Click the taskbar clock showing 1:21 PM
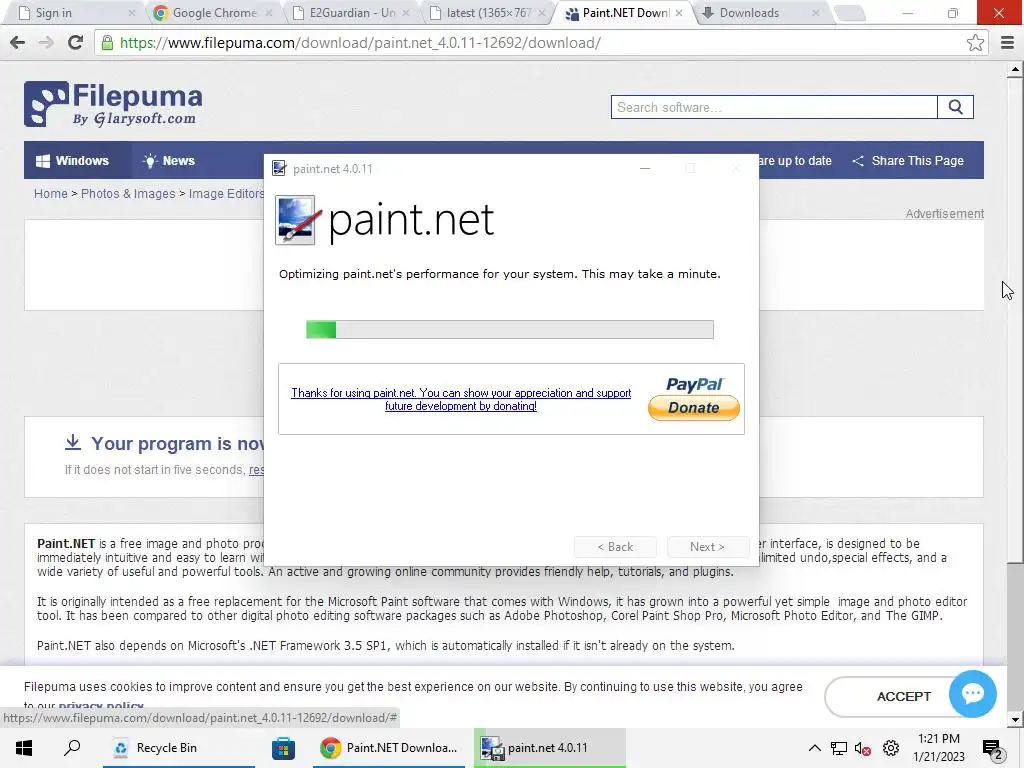 (x=938, y=748)
